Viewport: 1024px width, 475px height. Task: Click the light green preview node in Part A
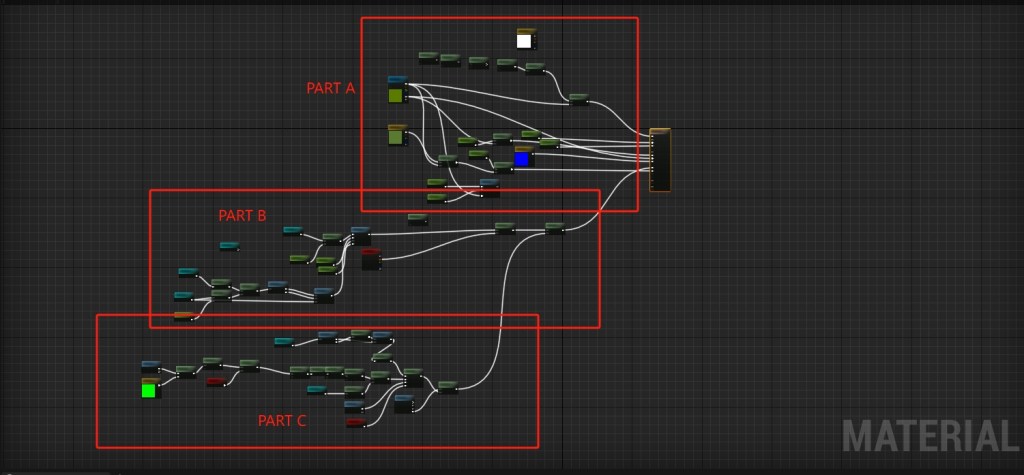(397, 136)
